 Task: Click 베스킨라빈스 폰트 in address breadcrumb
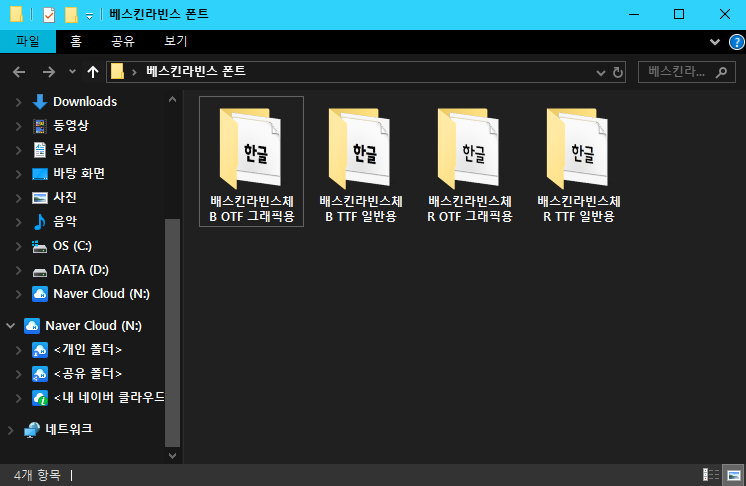[196, 71]
